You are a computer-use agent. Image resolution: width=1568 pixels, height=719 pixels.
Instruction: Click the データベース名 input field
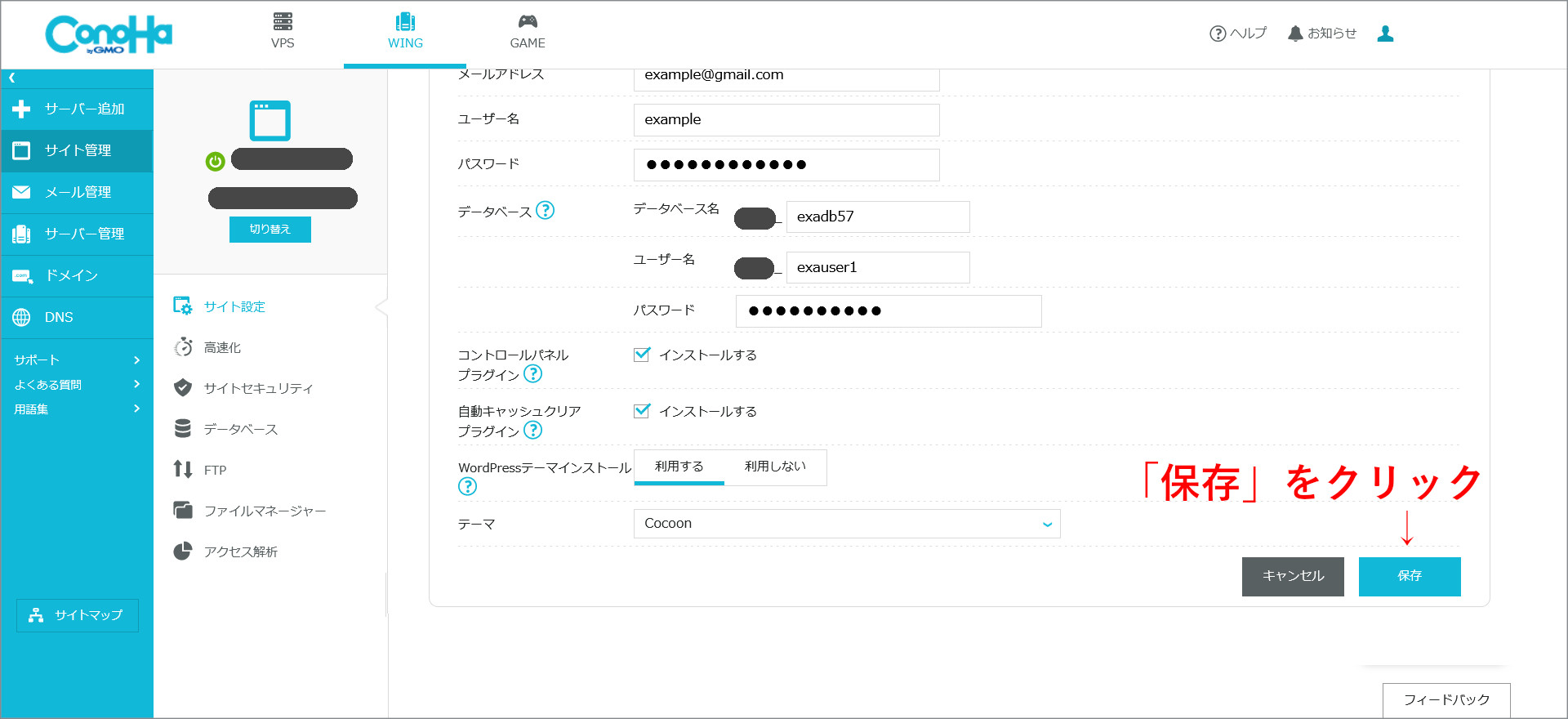tap(877, 217)
